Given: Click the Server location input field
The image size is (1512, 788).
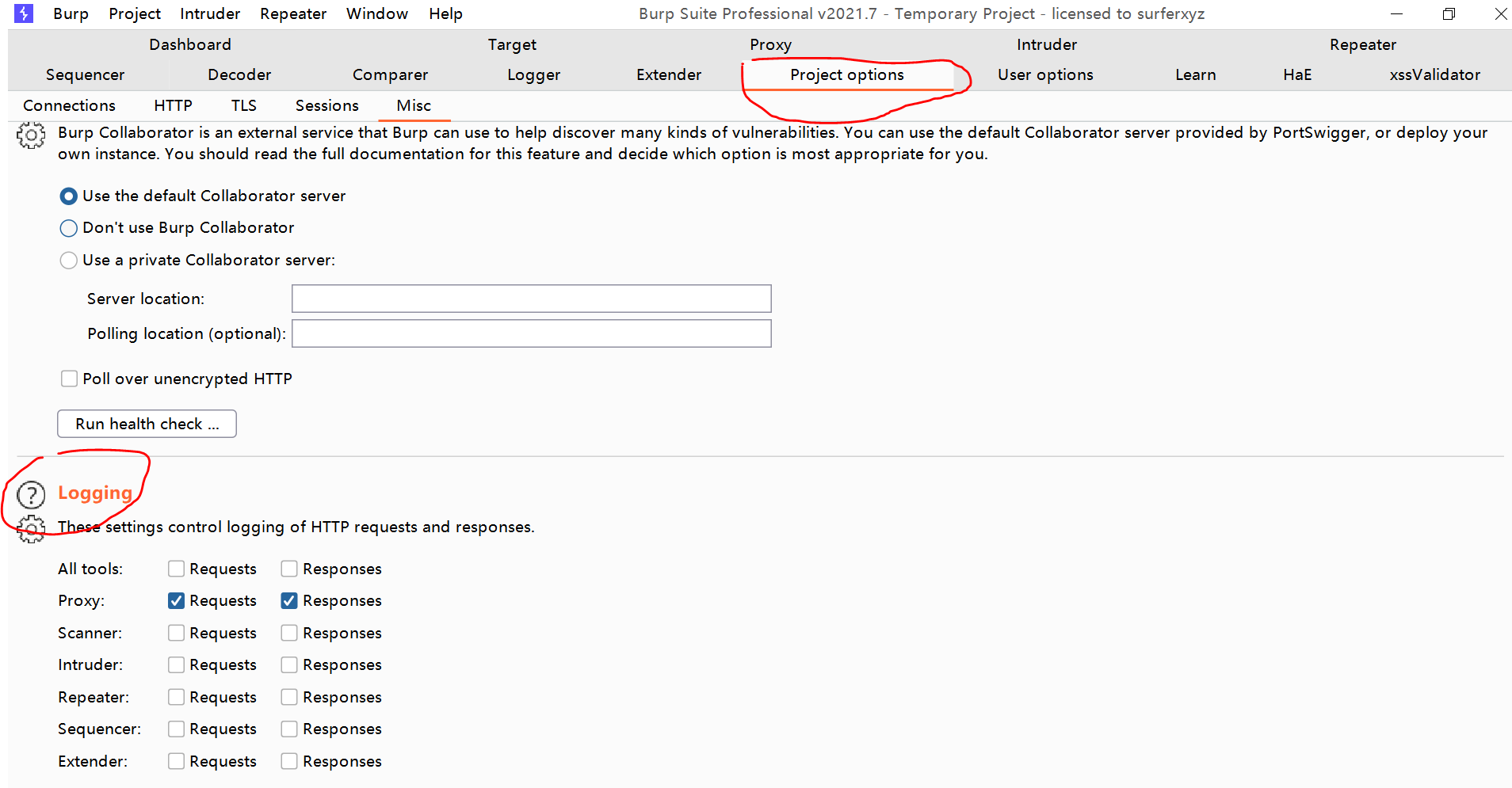Looking at the screenshot, I should [x=531, y=299].
